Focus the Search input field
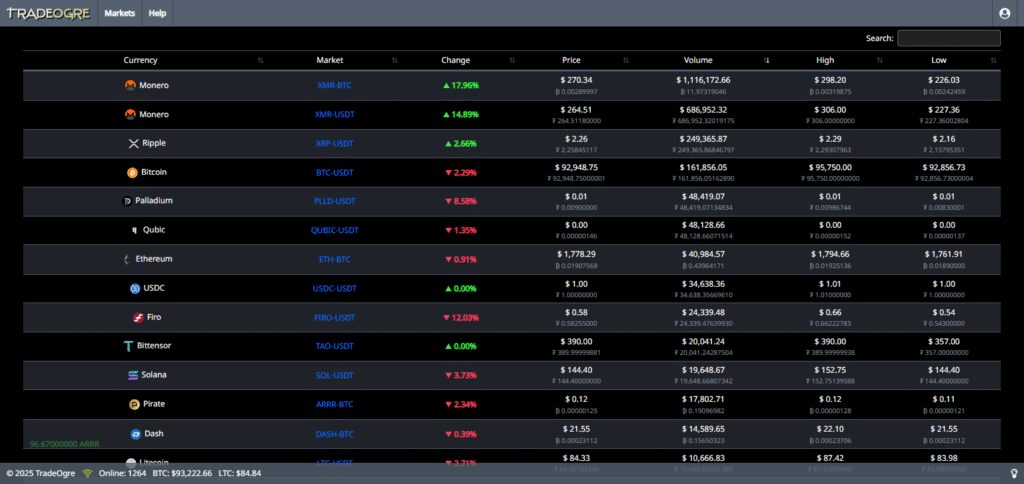Image resolution: width=1024 pixels, height=484 pixels. [948, 38]
